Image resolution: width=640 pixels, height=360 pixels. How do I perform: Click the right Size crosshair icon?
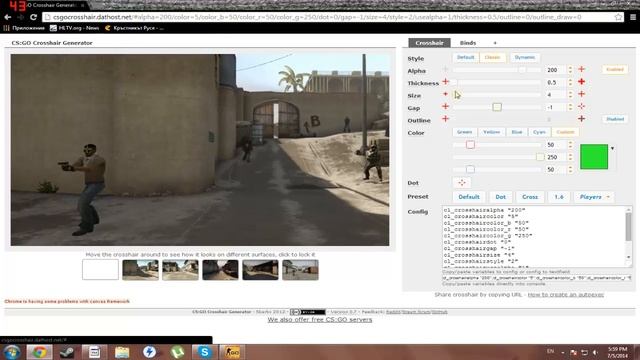(x=581, y=94)
